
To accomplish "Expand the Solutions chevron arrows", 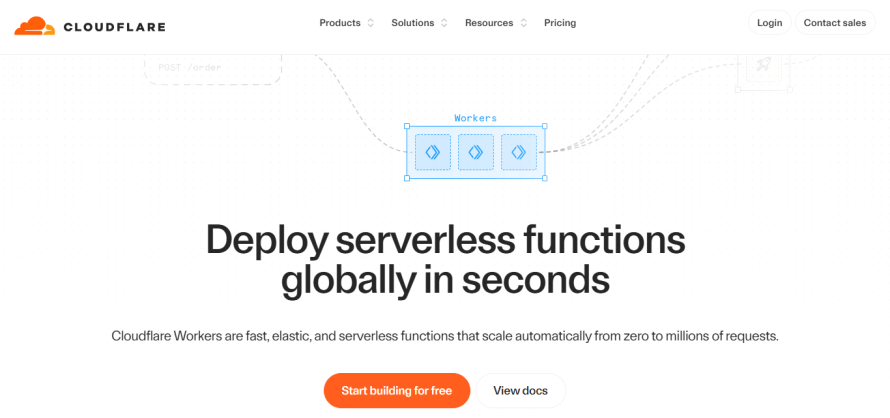I will (444, 23).
